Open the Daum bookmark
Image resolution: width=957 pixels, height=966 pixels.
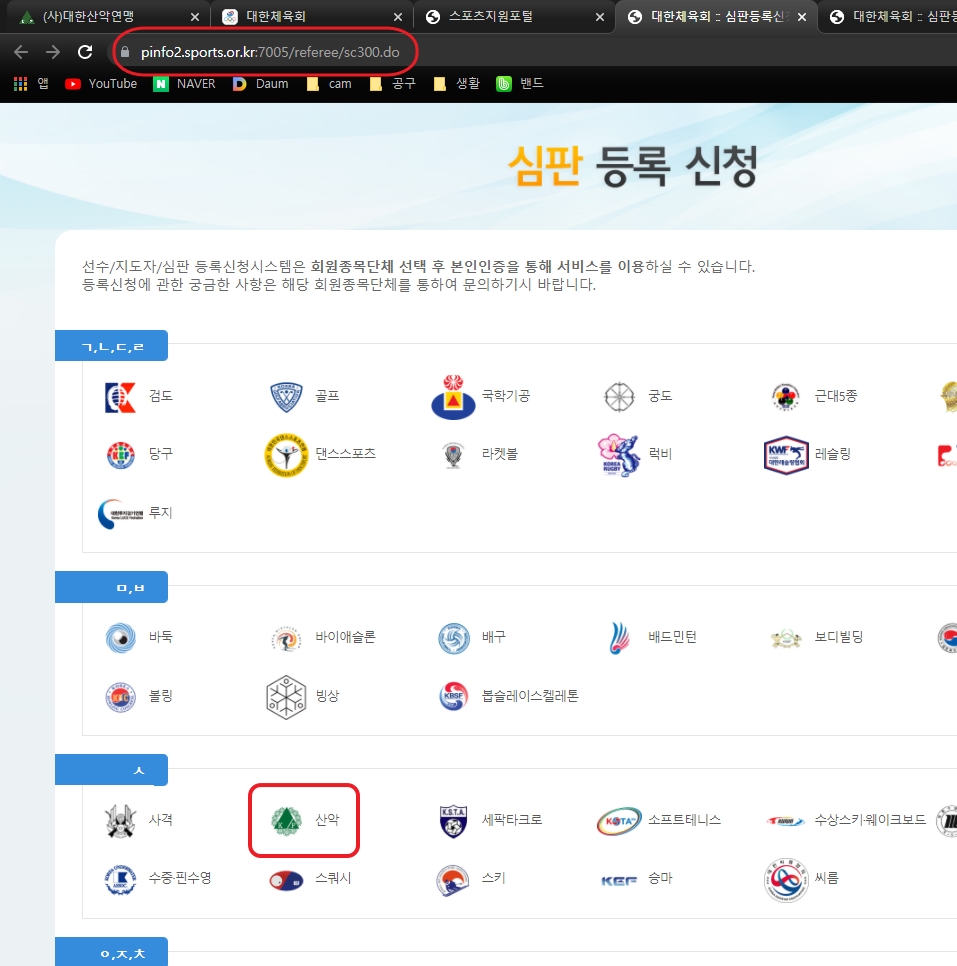(260, 84)
